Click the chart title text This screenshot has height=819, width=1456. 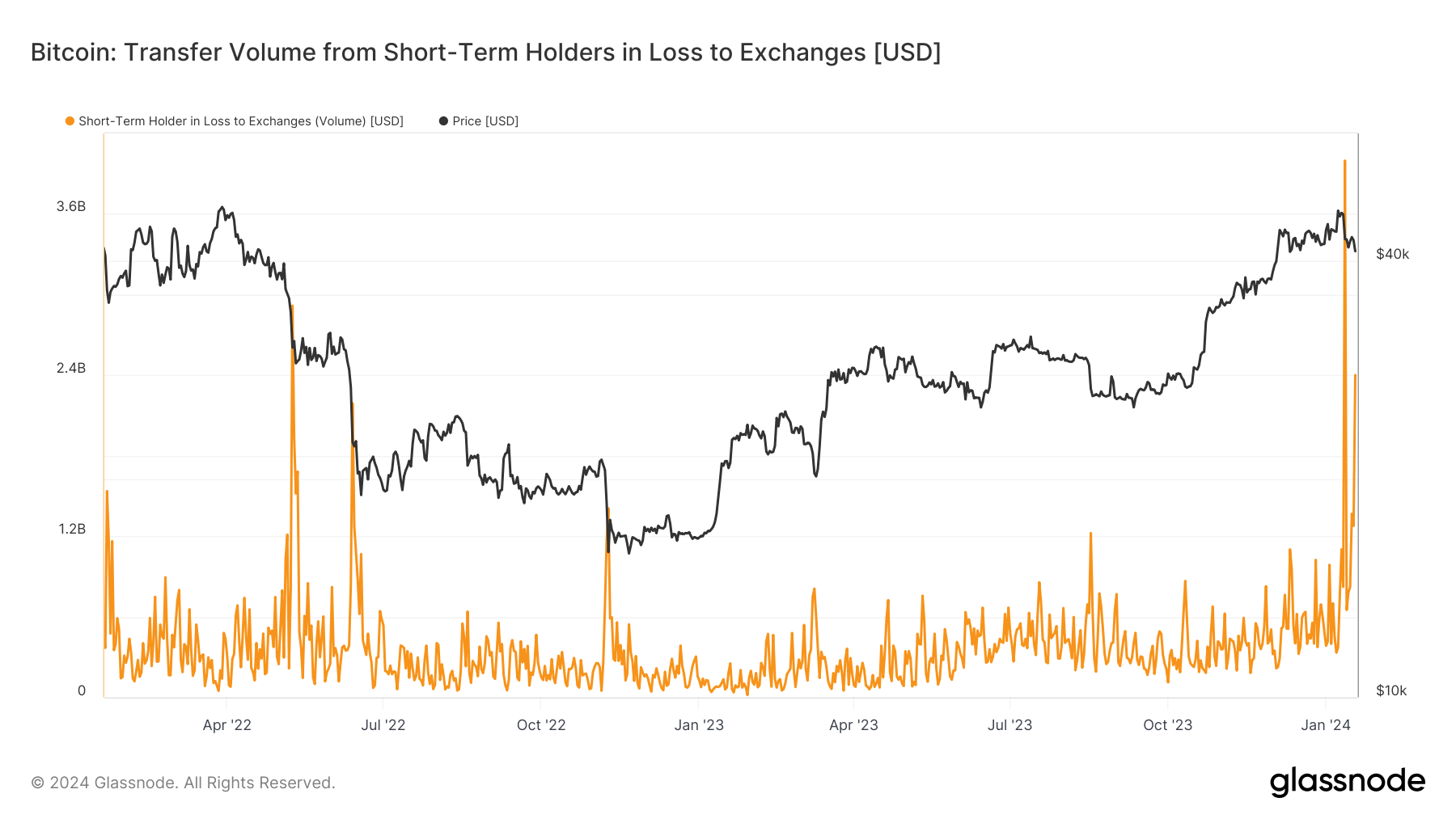click(x=485, y=53)
